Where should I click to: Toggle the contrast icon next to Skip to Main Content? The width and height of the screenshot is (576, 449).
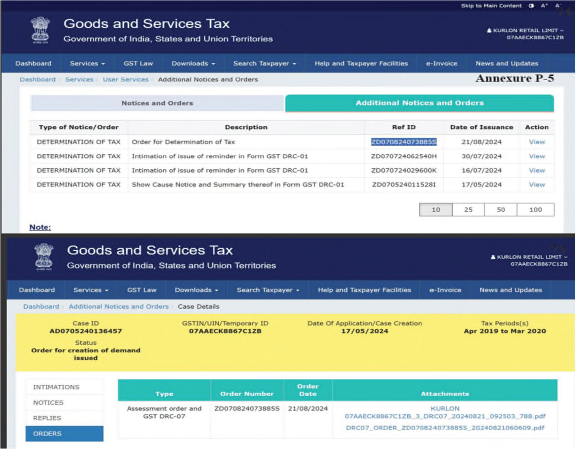click(x=531, y=6)
